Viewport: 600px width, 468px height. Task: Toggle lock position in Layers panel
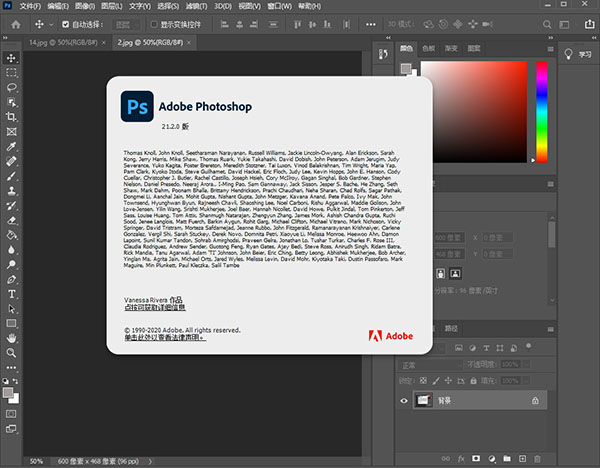[x=448, y=381]
